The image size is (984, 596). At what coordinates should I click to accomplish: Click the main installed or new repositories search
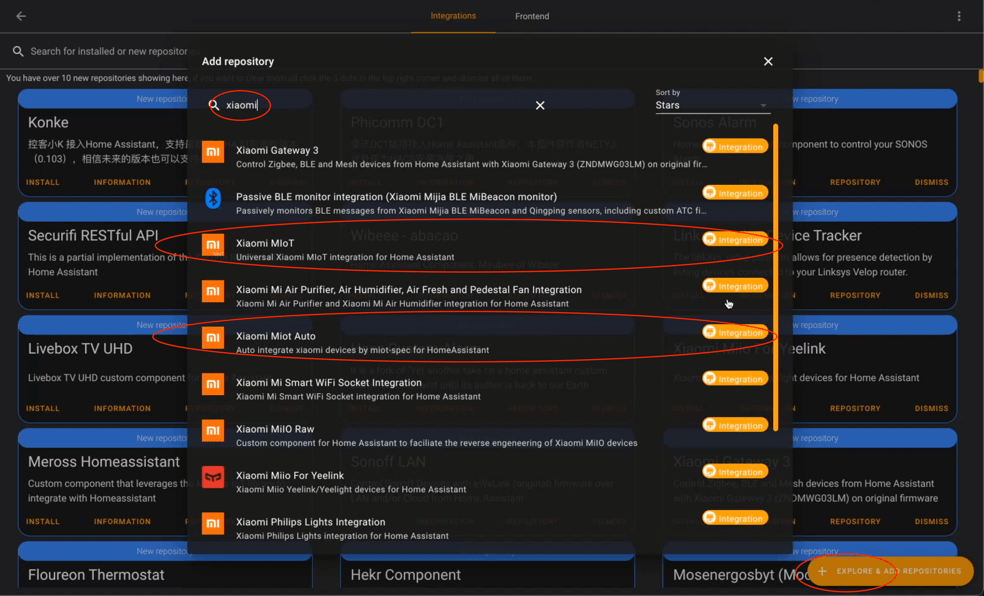tap(108, 51)
